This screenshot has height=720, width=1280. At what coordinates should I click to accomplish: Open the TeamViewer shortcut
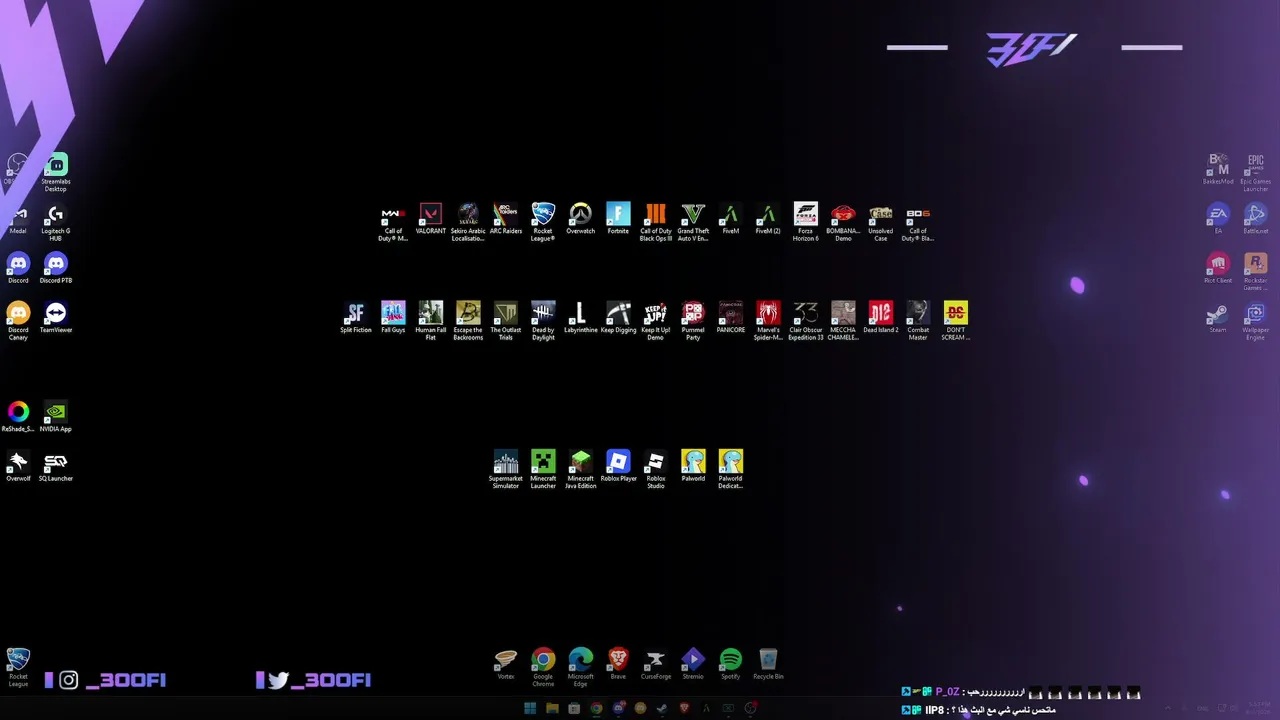[x=56, y=319]
